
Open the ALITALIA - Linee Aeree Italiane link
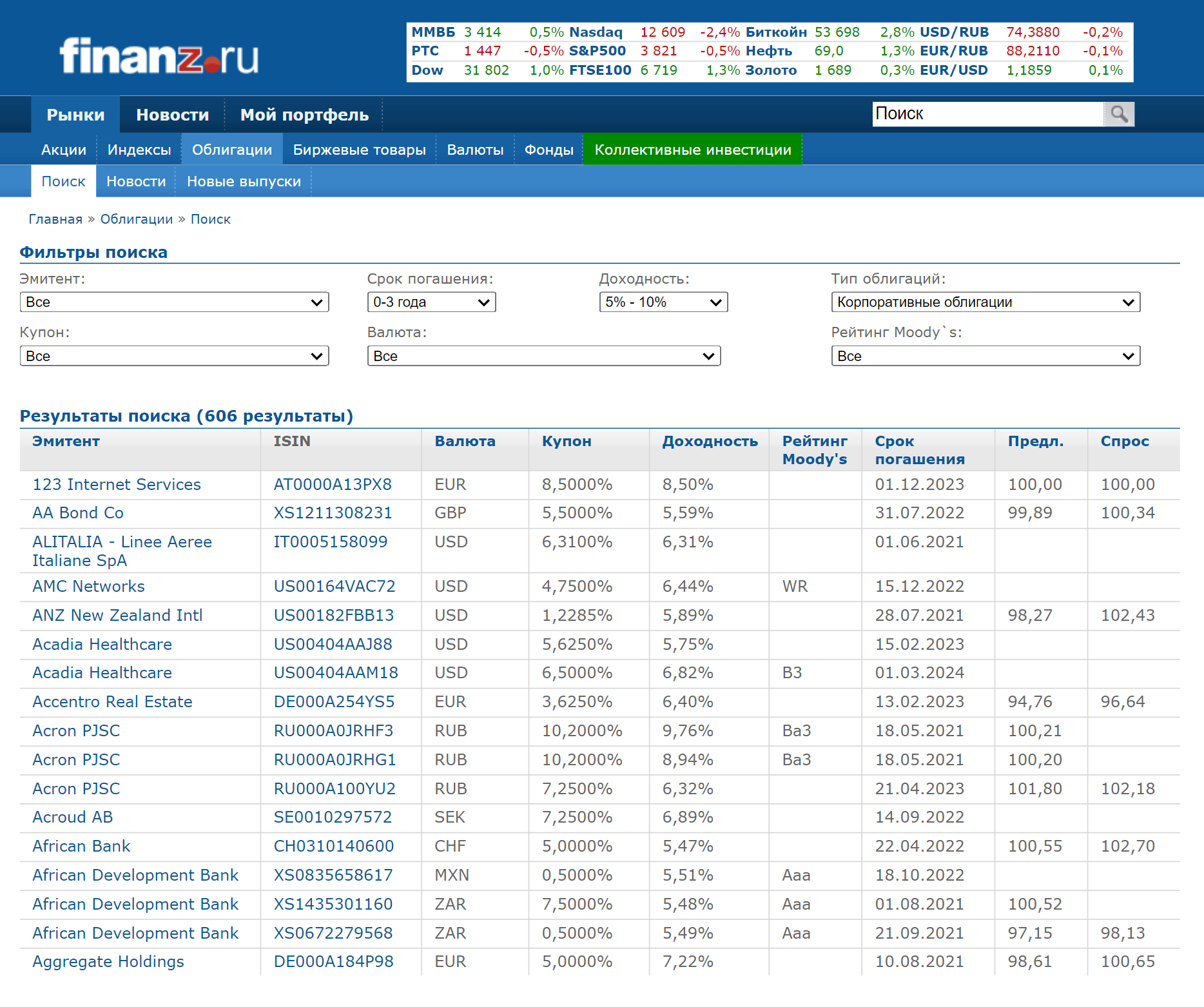(122, 551)
